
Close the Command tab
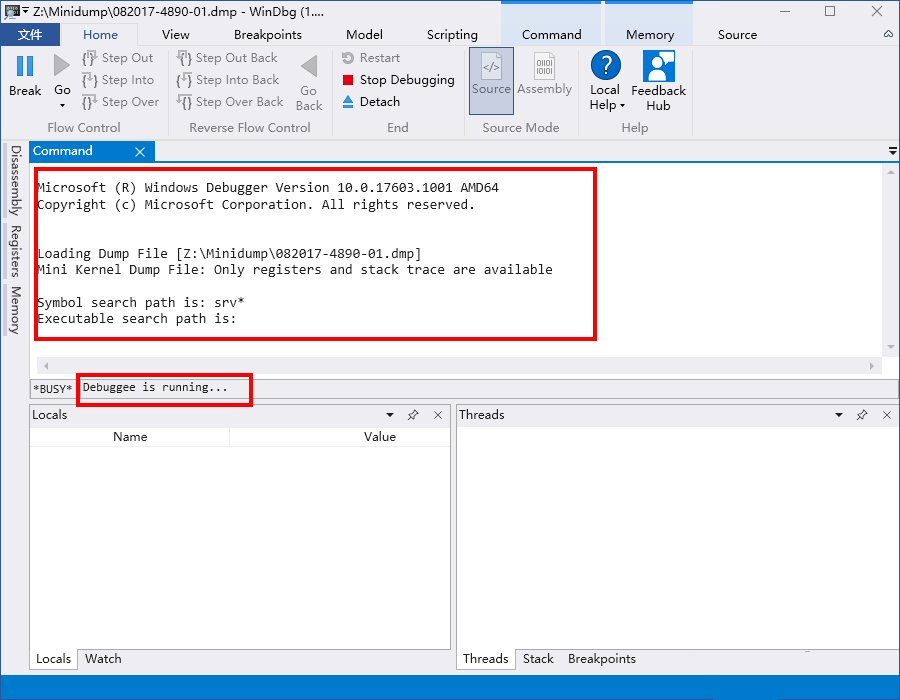coord(140,152)
